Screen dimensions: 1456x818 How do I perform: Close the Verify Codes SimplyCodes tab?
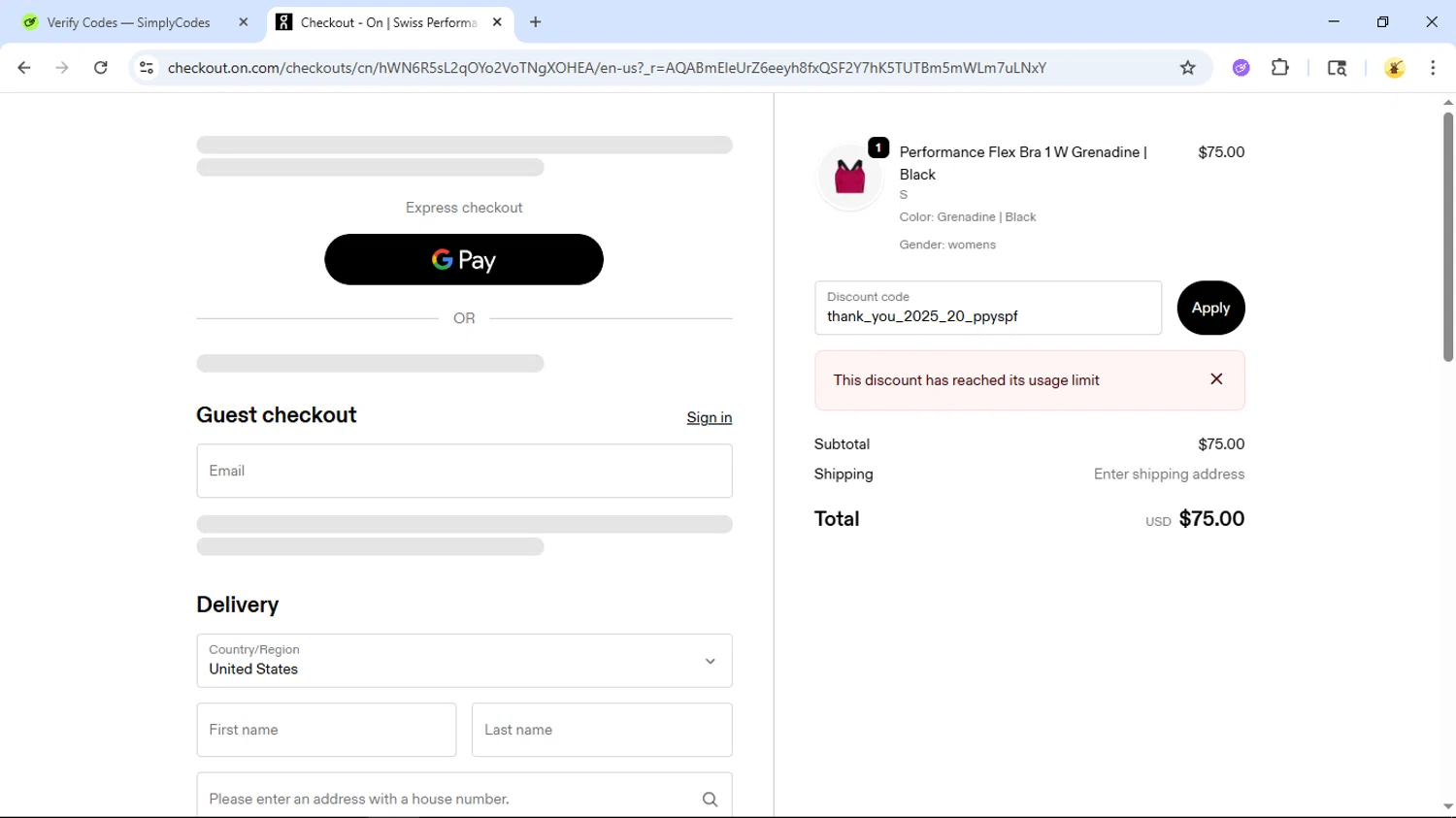[244, 22]
